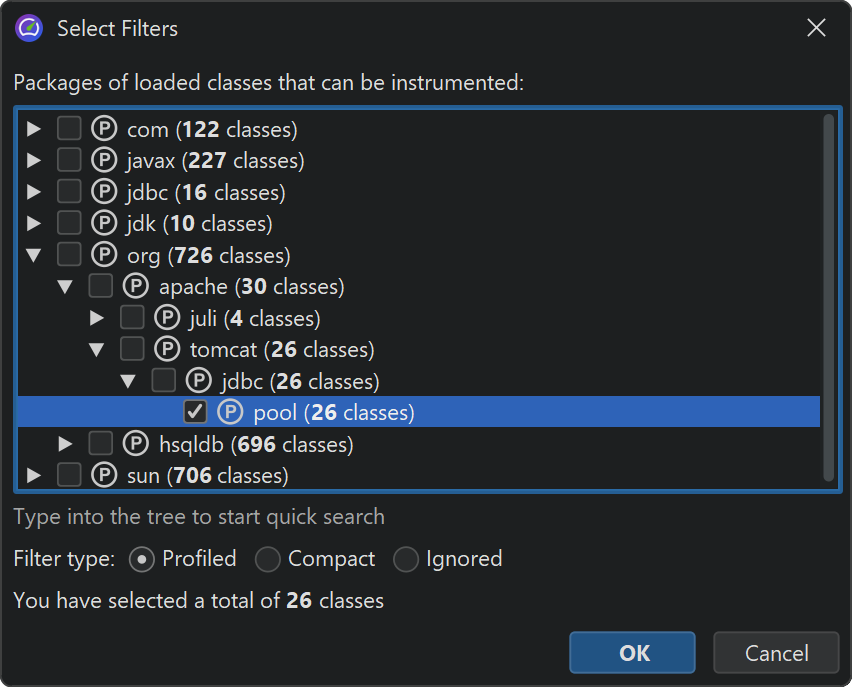Click the package icon beside com

click(x=104, y=129)
